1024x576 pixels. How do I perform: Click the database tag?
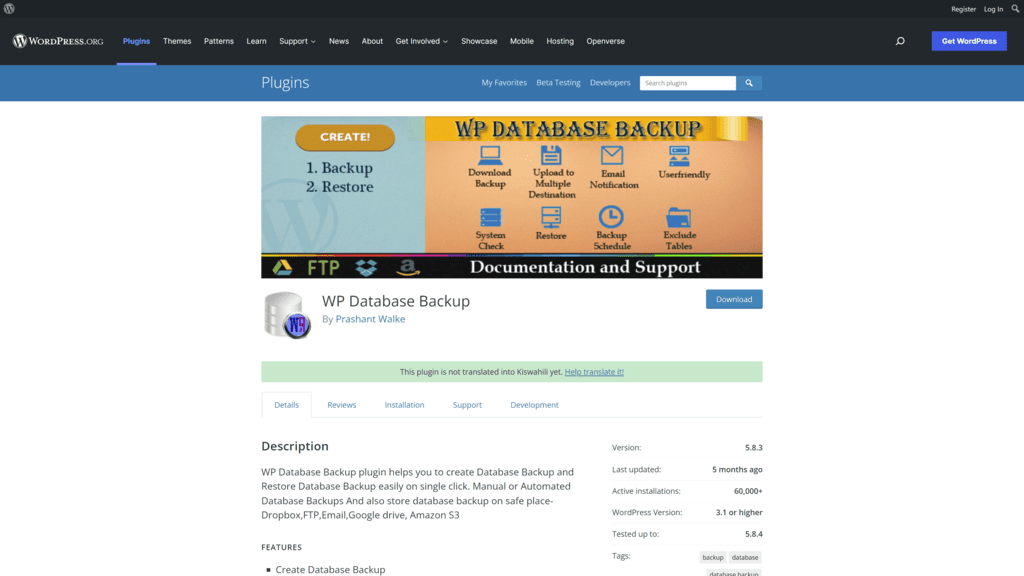point(744,558)
